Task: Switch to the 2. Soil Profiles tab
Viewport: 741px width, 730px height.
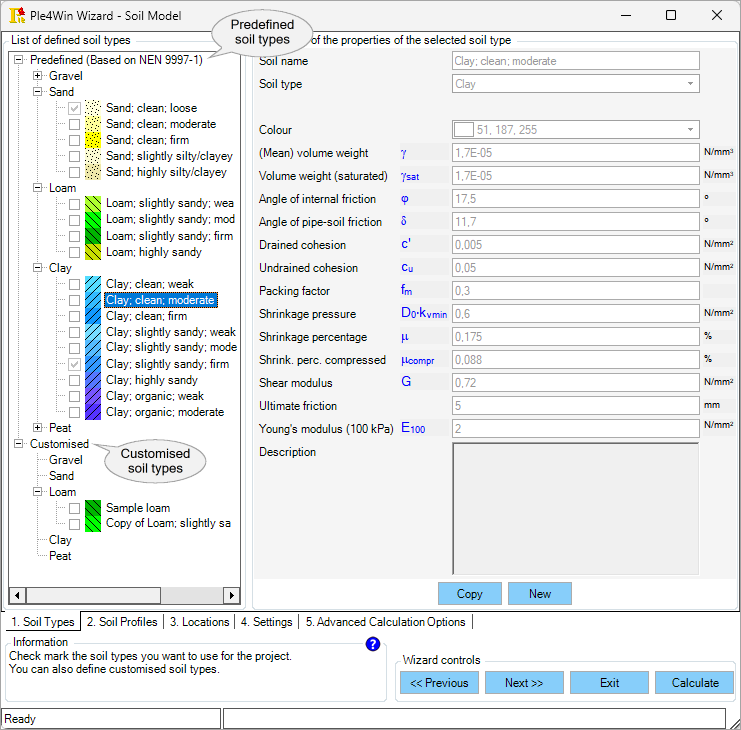Action: (x=122, y=622)
